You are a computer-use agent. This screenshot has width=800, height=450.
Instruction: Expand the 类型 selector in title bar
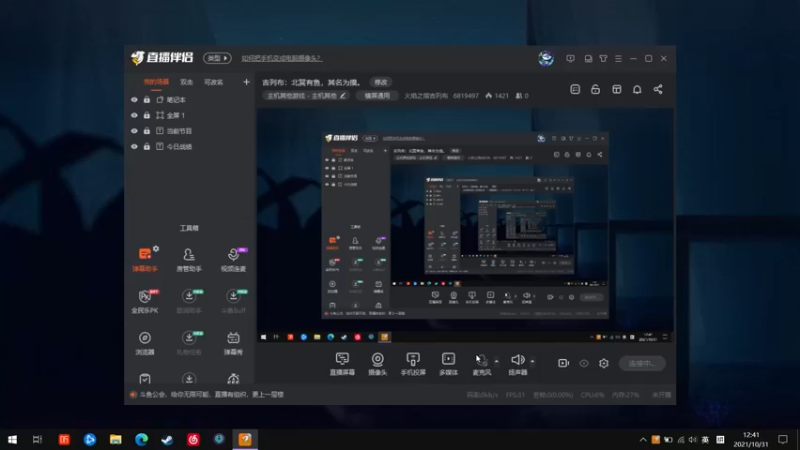click(217, 58)
